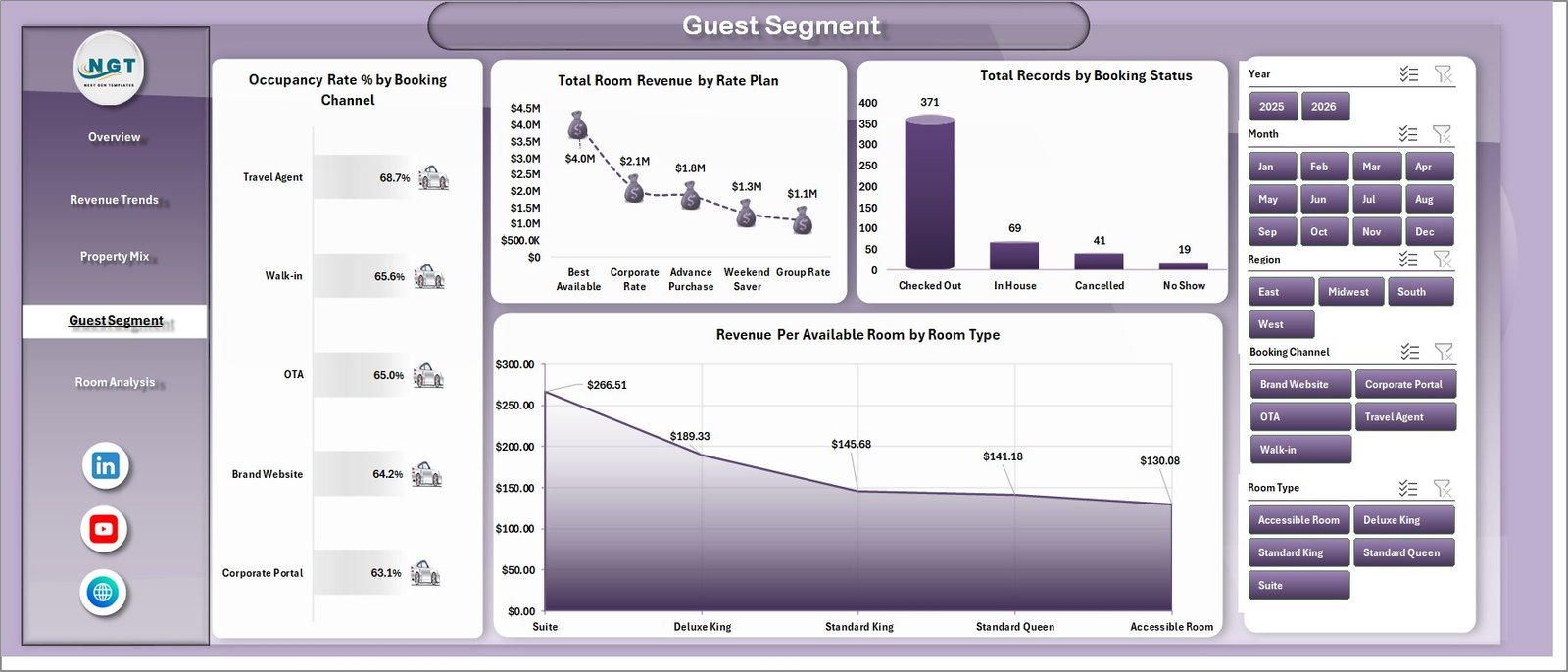This screenshot has height=672, width=1568.
Task: Filter Region by South
Action: [1420, 292]
